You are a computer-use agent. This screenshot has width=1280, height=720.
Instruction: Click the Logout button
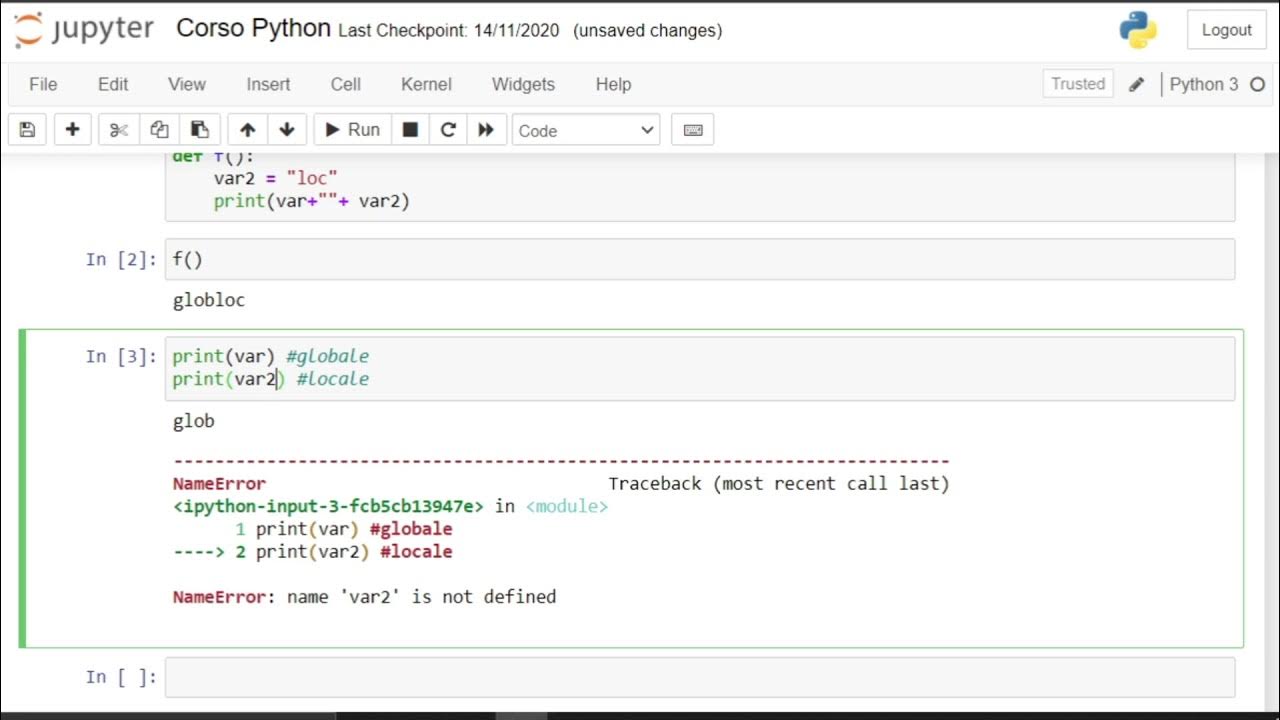tap(1226, 30)
